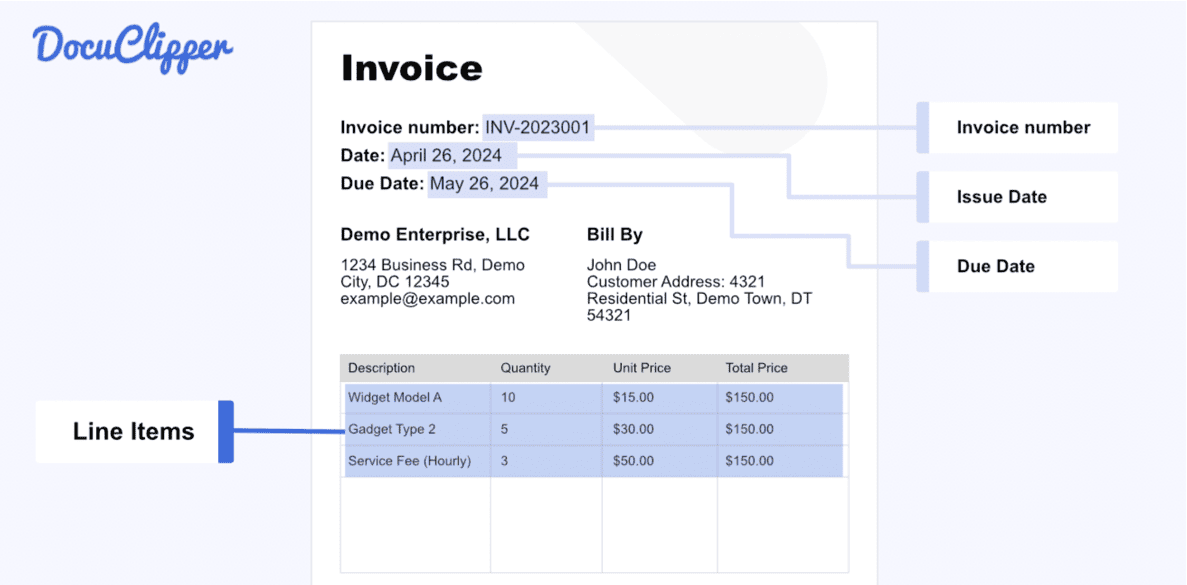
Task: Click the Bill By heading
Action: [x=614, y=235]
